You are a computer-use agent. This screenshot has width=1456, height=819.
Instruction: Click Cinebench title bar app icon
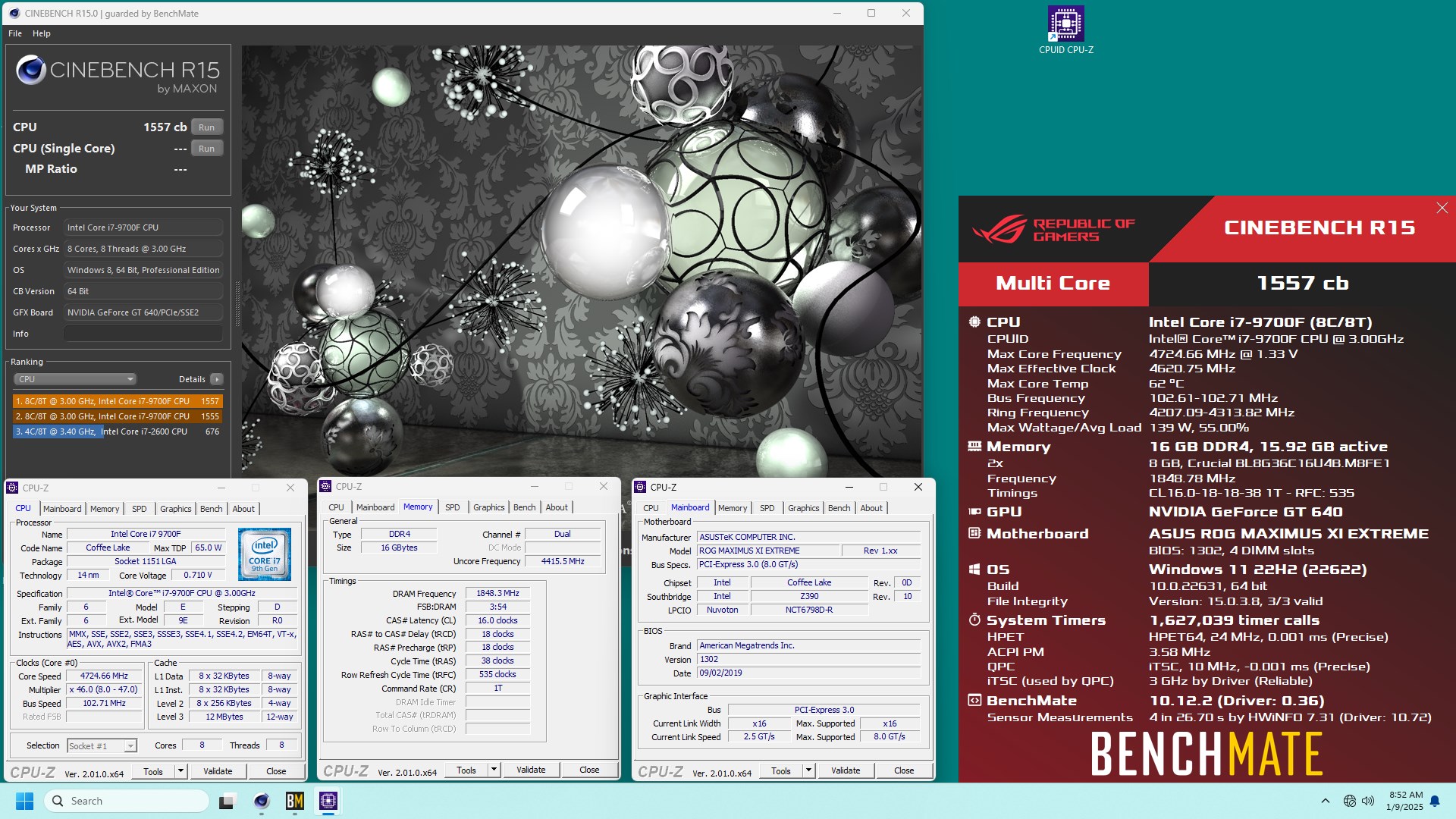click(x=13, y=13)
